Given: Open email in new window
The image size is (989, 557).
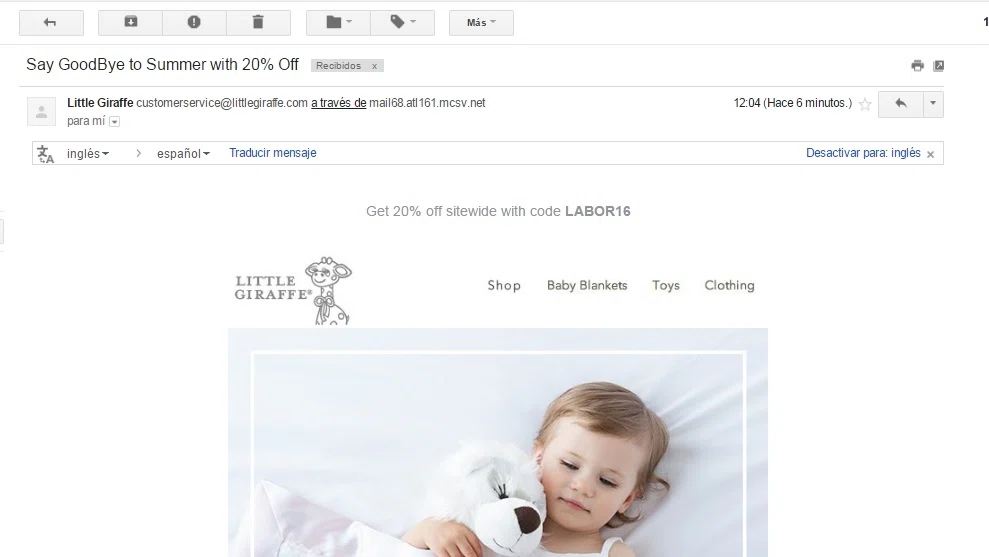Looking at the screenshot, I should click(x=939, y=66).
